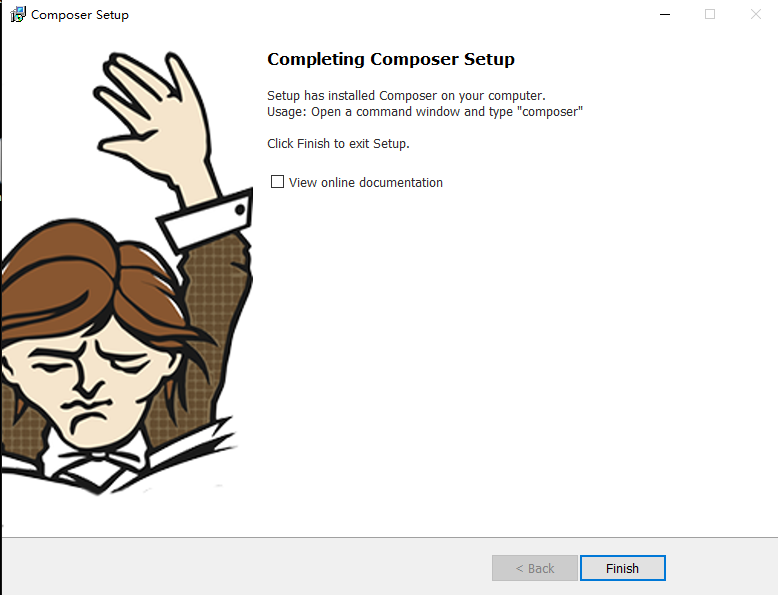Click the 'View online documentation' label text
This screenshot has height=595, width=778.
pos(366,183)
